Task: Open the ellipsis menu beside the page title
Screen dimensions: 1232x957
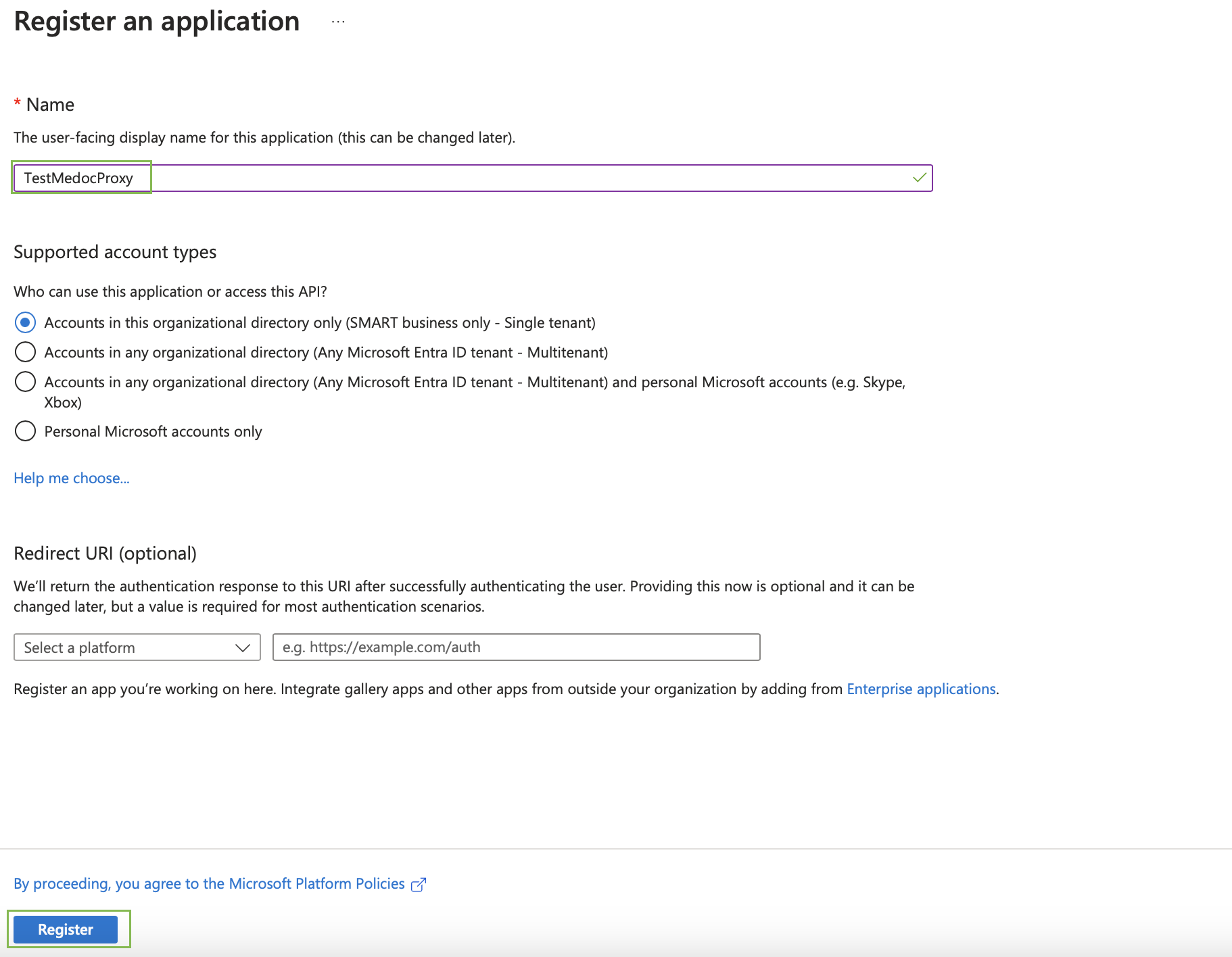Action: [x=338, y=22]
